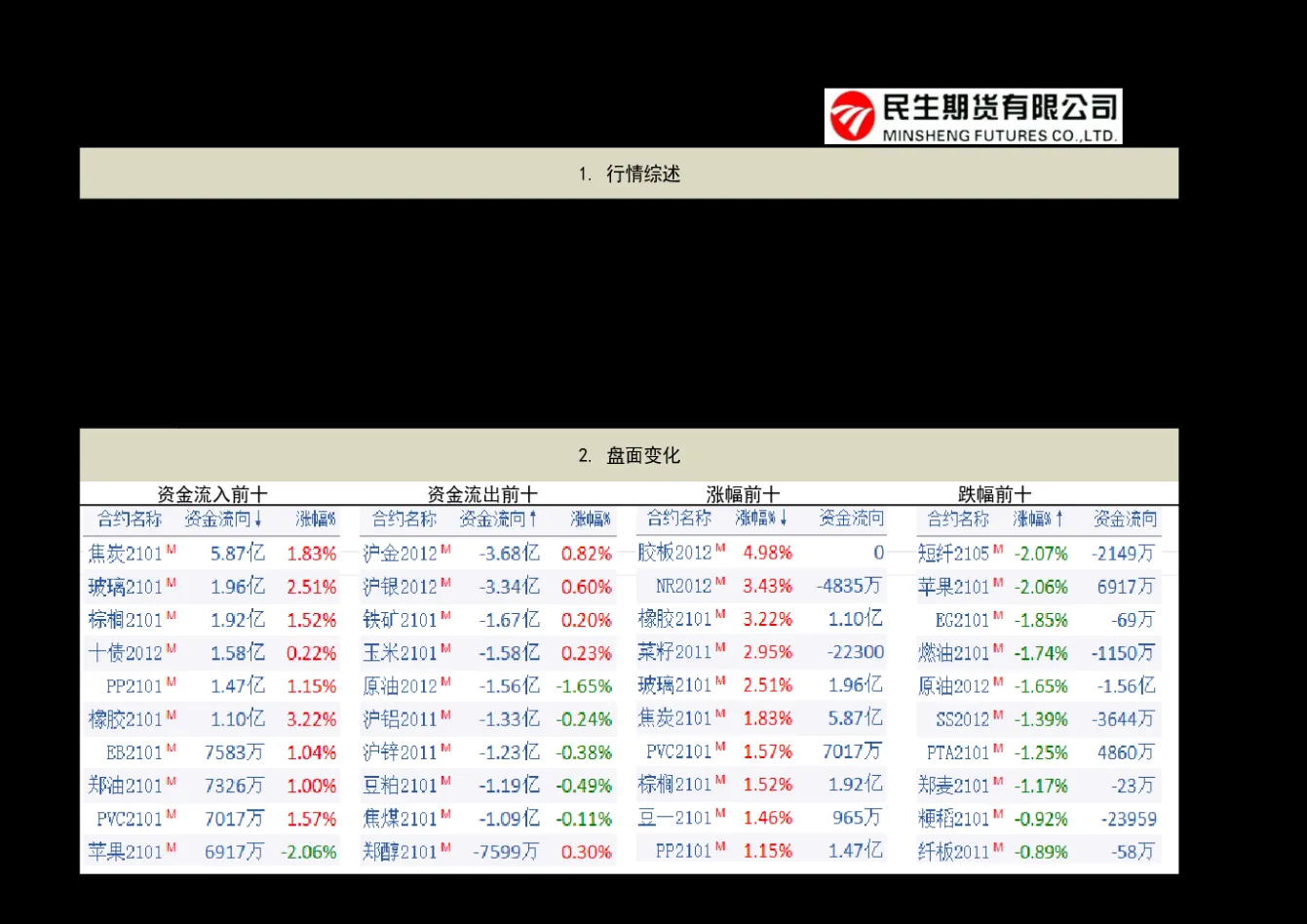Click the -1.19亿 outflow value

pos(510,786)
